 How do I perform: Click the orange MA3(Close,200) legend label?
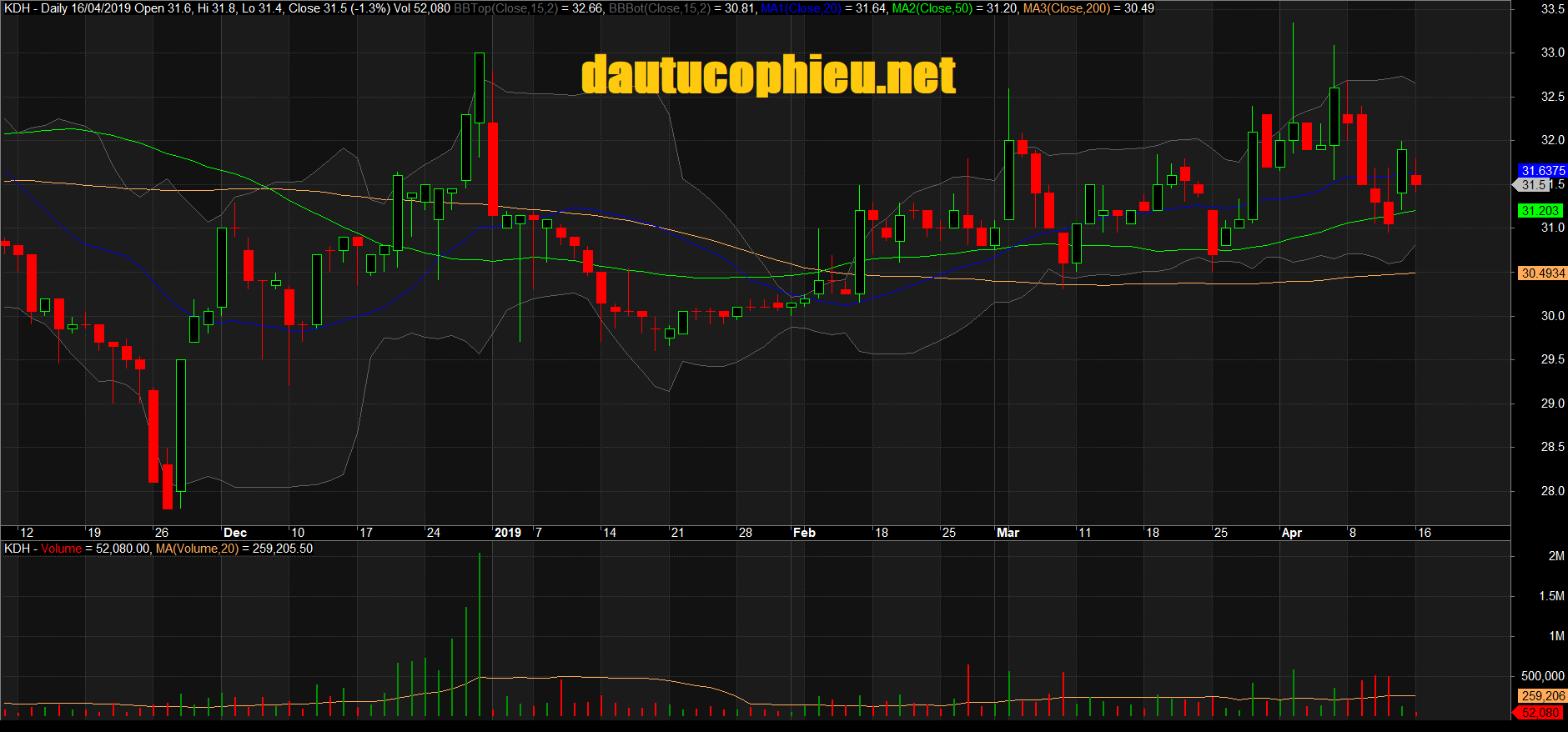pyautogui.click(x=1067, y=8)
